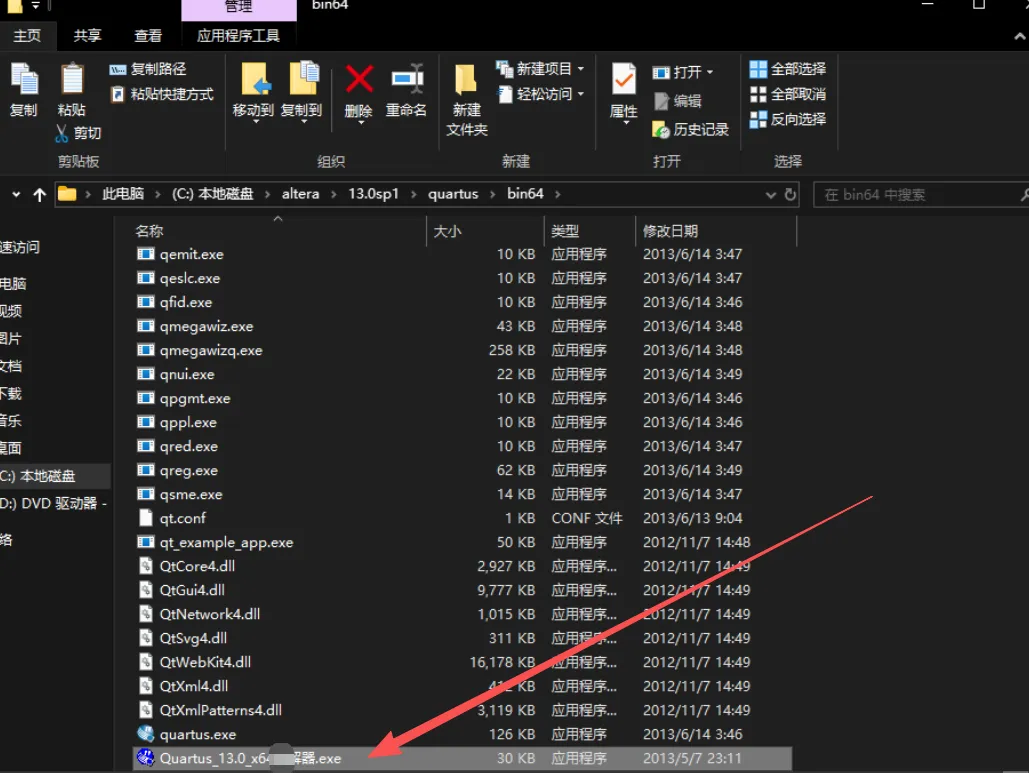Navigate to quartus in address bar
This screenshot has height=773, width=1029.
[453, 194]
